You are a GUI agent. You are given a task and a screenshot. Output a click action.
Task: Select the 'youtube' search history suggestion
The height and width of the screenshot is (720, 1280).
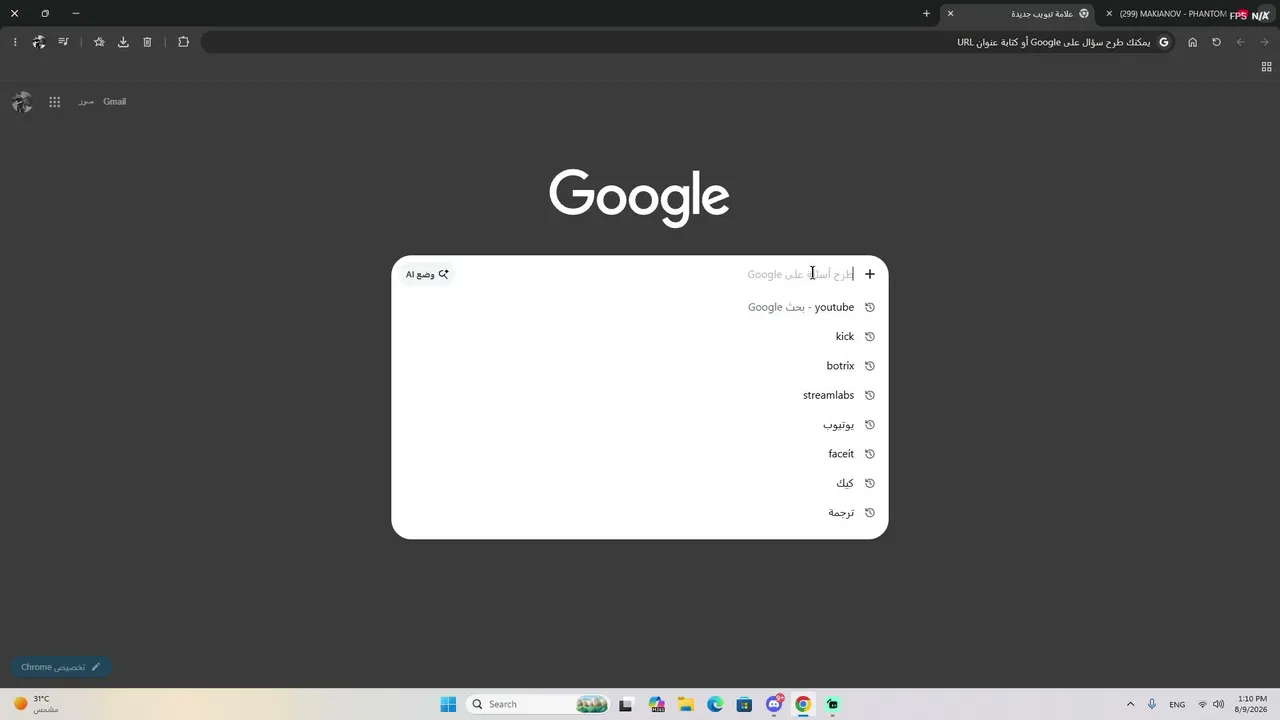click(x=640, y=307)
